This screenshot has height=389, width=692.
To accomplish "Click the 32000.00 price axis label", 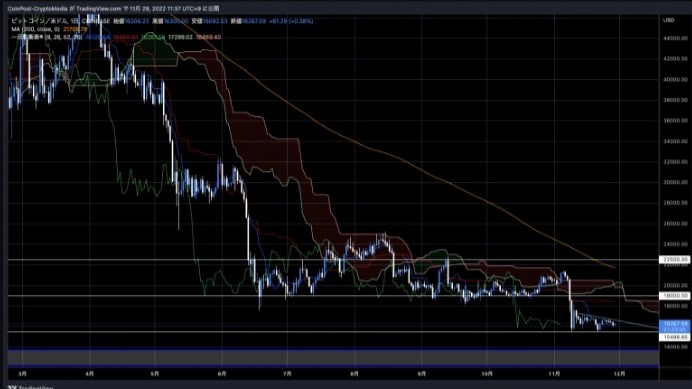I will tap(675, 162).
